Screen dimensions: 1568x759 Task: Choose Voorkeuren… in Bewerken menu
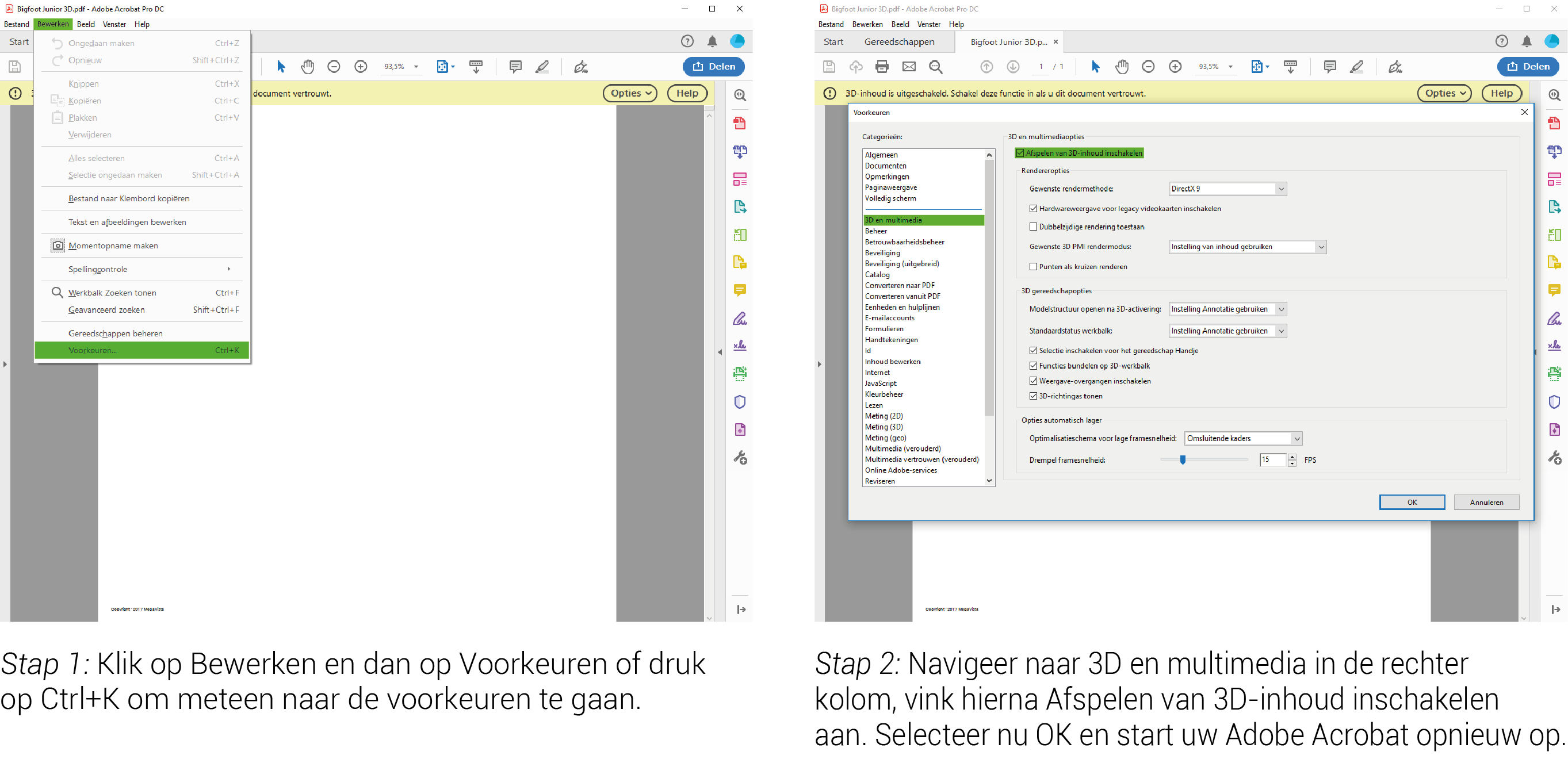(142, 351)
